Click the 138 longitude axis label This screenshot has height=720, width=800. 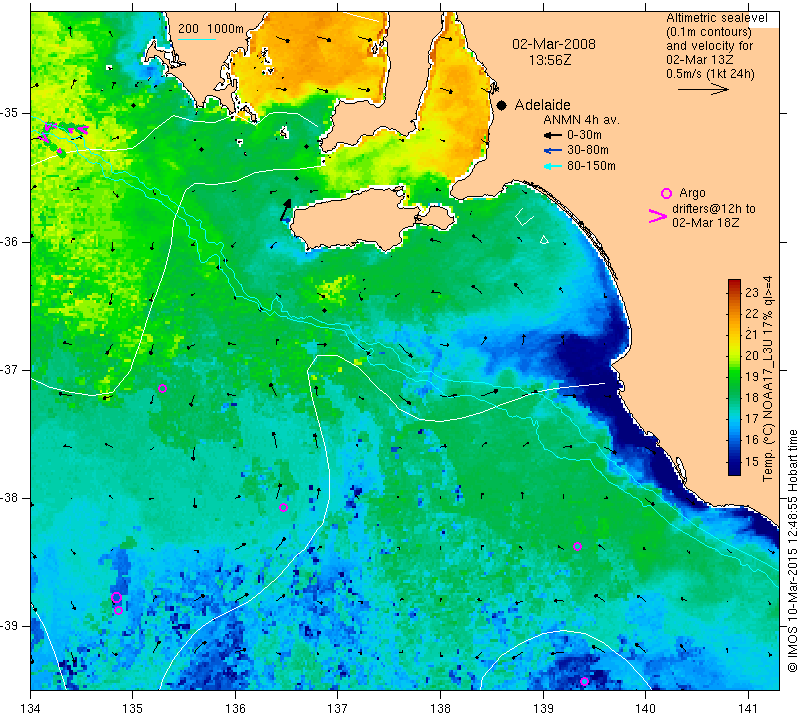(x=440, y=708)
